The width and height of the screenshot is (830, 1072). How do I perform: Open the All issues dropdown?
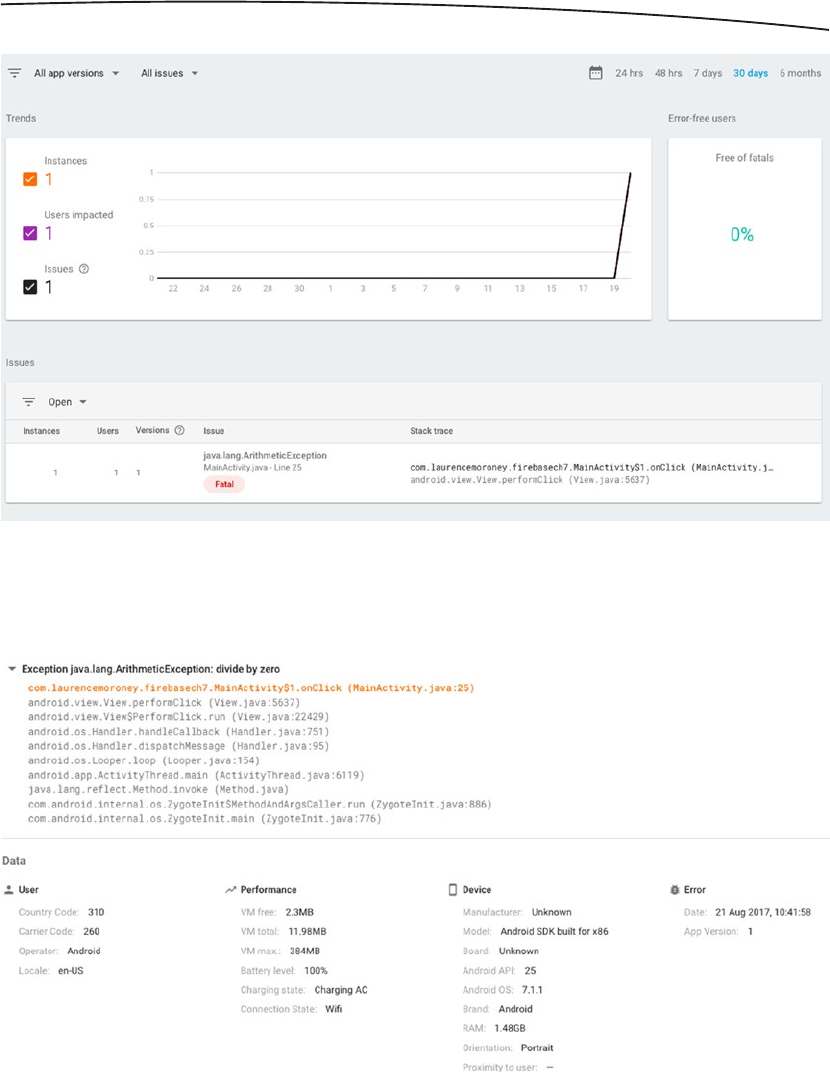(x=169, y=73)
